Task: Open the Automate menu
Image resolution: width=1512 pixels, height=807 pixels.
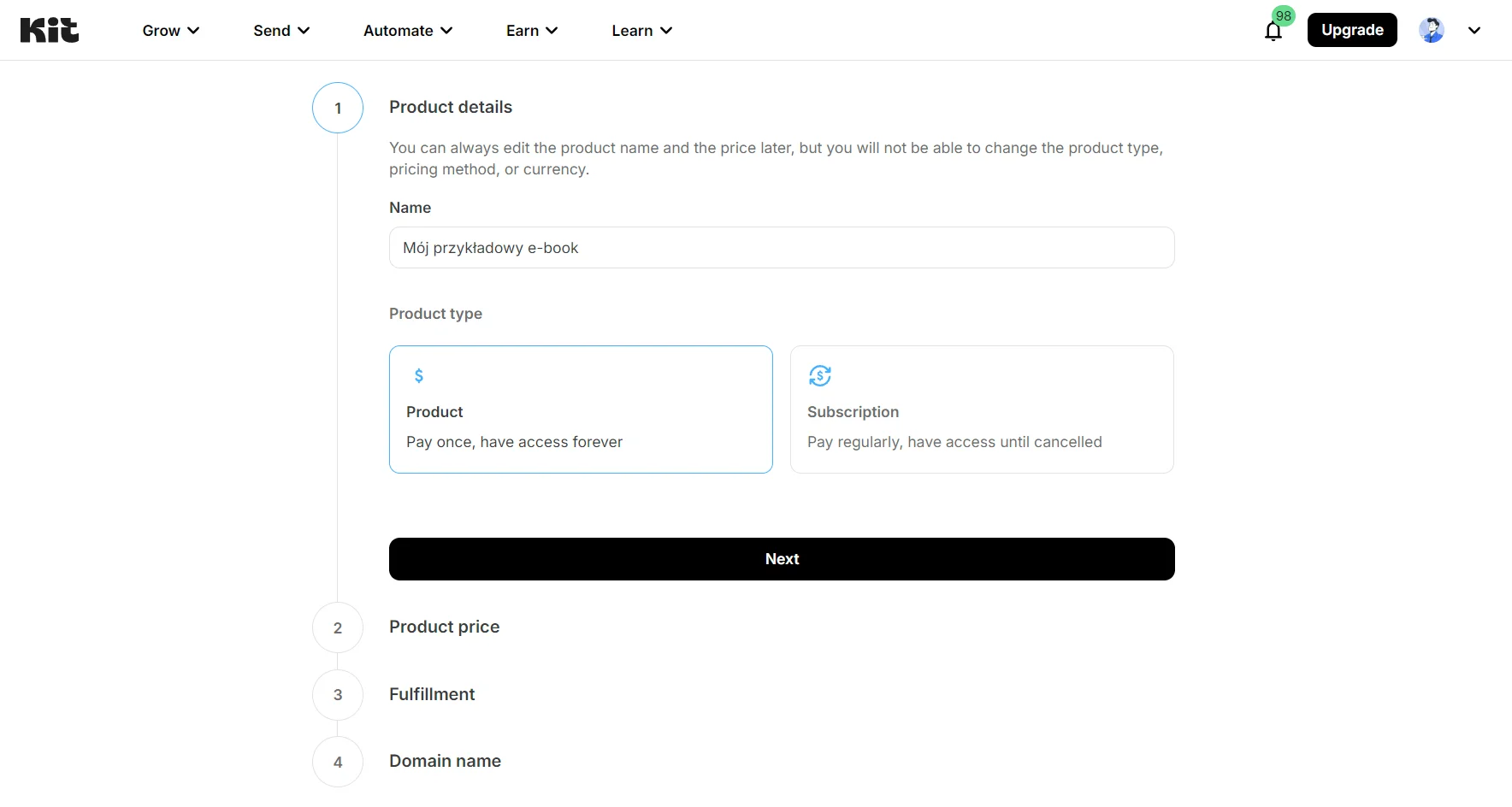Action: tap(408, 31)
